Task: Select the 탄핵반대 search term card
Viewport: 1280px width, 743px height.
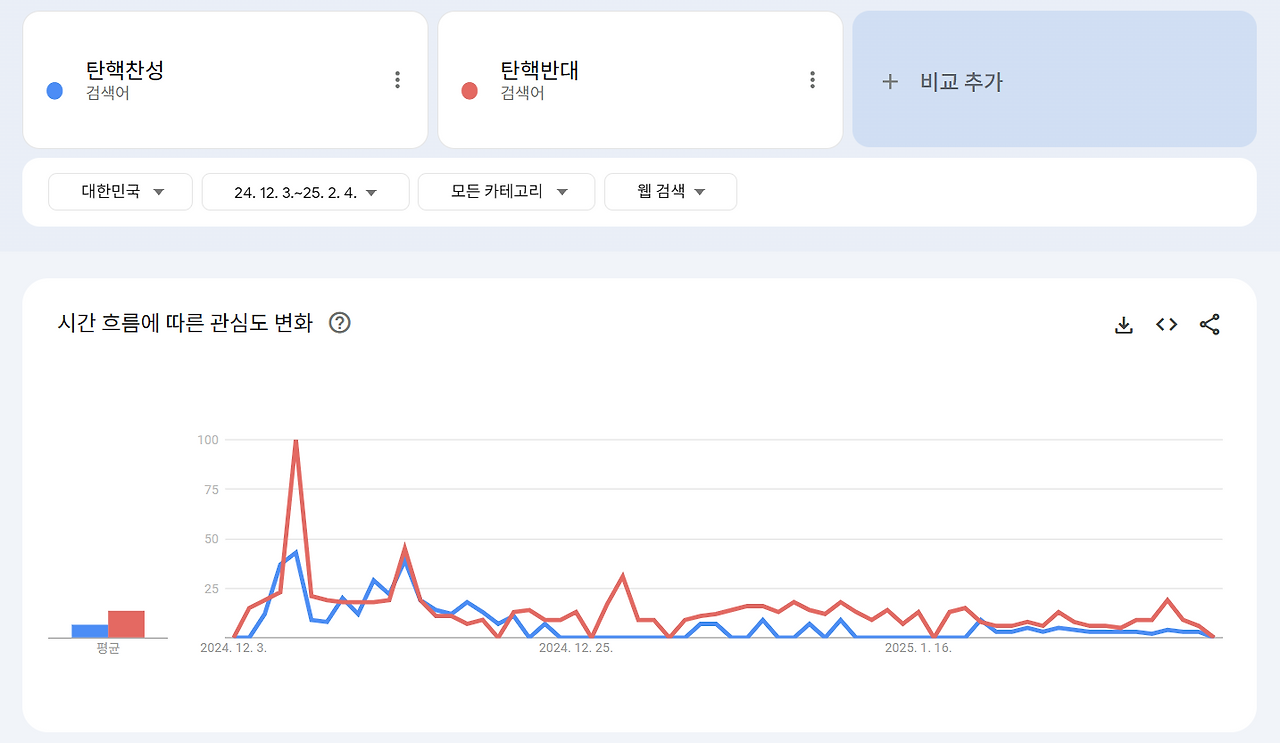Action: pos(640,79)
